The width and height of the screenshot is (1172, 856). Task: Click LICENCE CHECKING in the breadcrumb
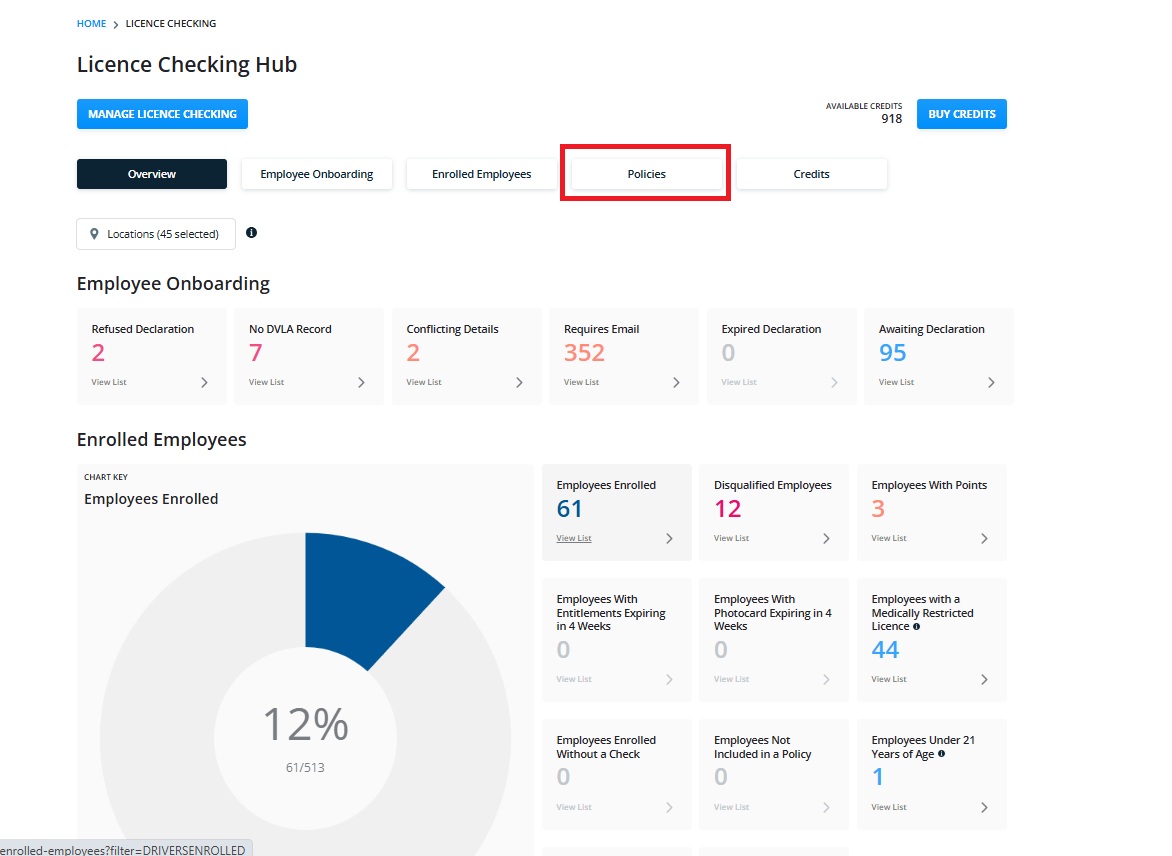pyautogui.click(x=170, y=24)
